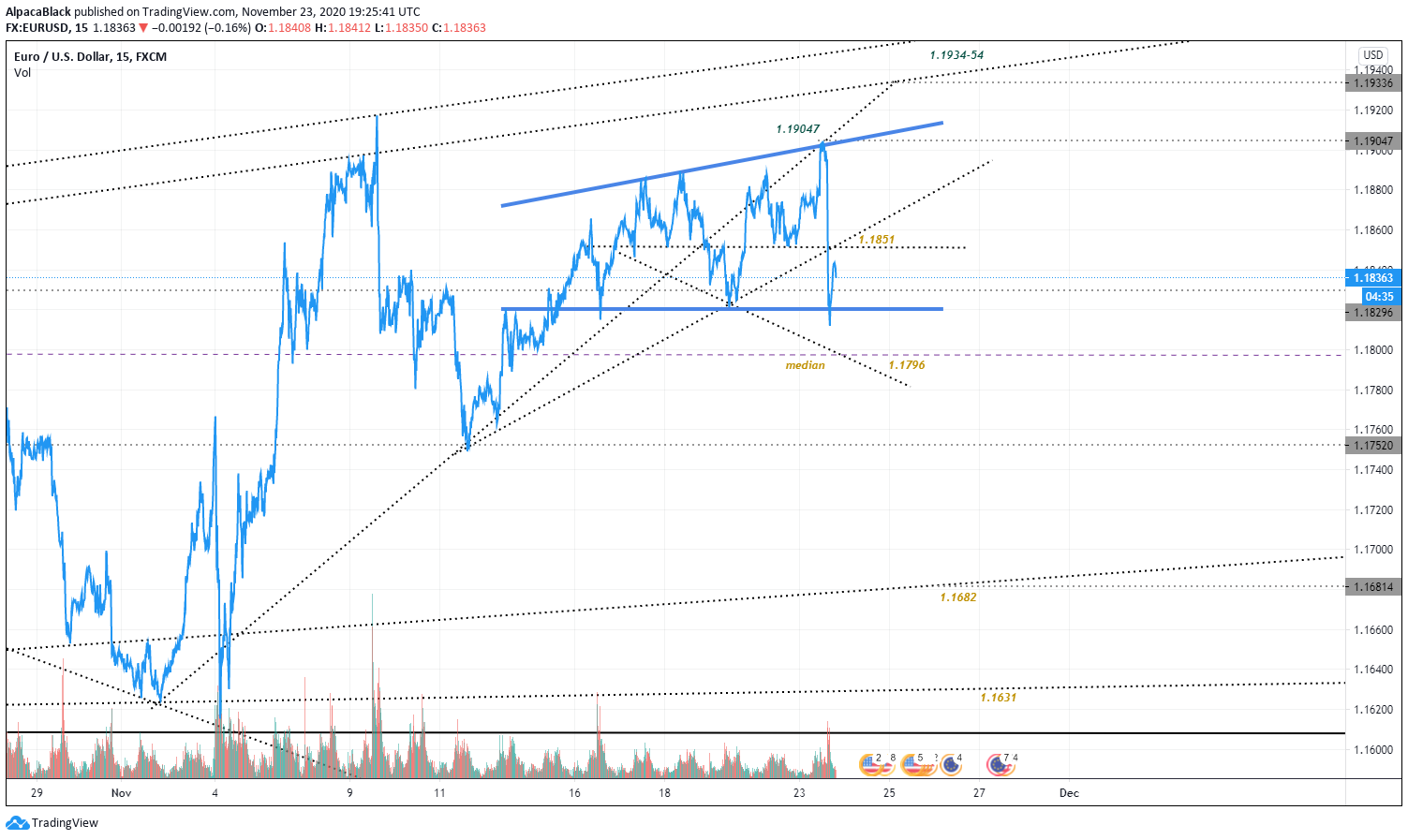Click the AlpacaBlack author name
This screenshot has width=1408, height=840.
coord(38,12)
